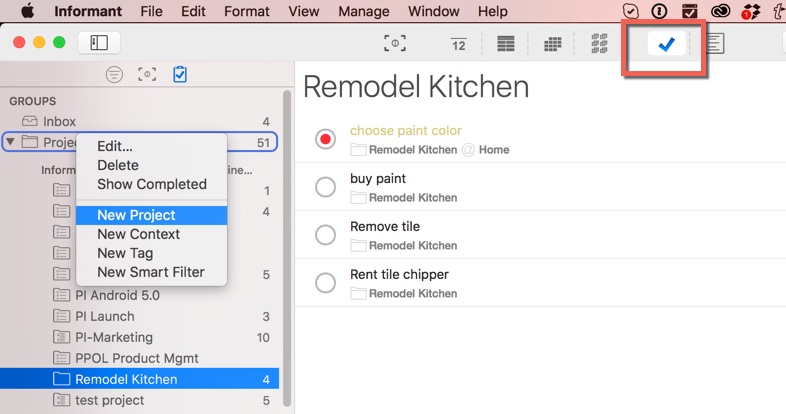786x414 pixels.
Task: Mark 'choose paint color' task complete
Action: pos(325,139)
